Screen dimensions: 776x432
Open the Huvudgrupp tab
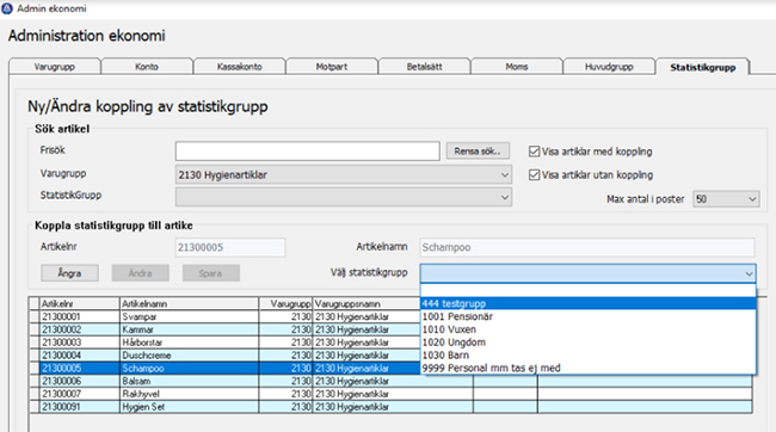609,66
